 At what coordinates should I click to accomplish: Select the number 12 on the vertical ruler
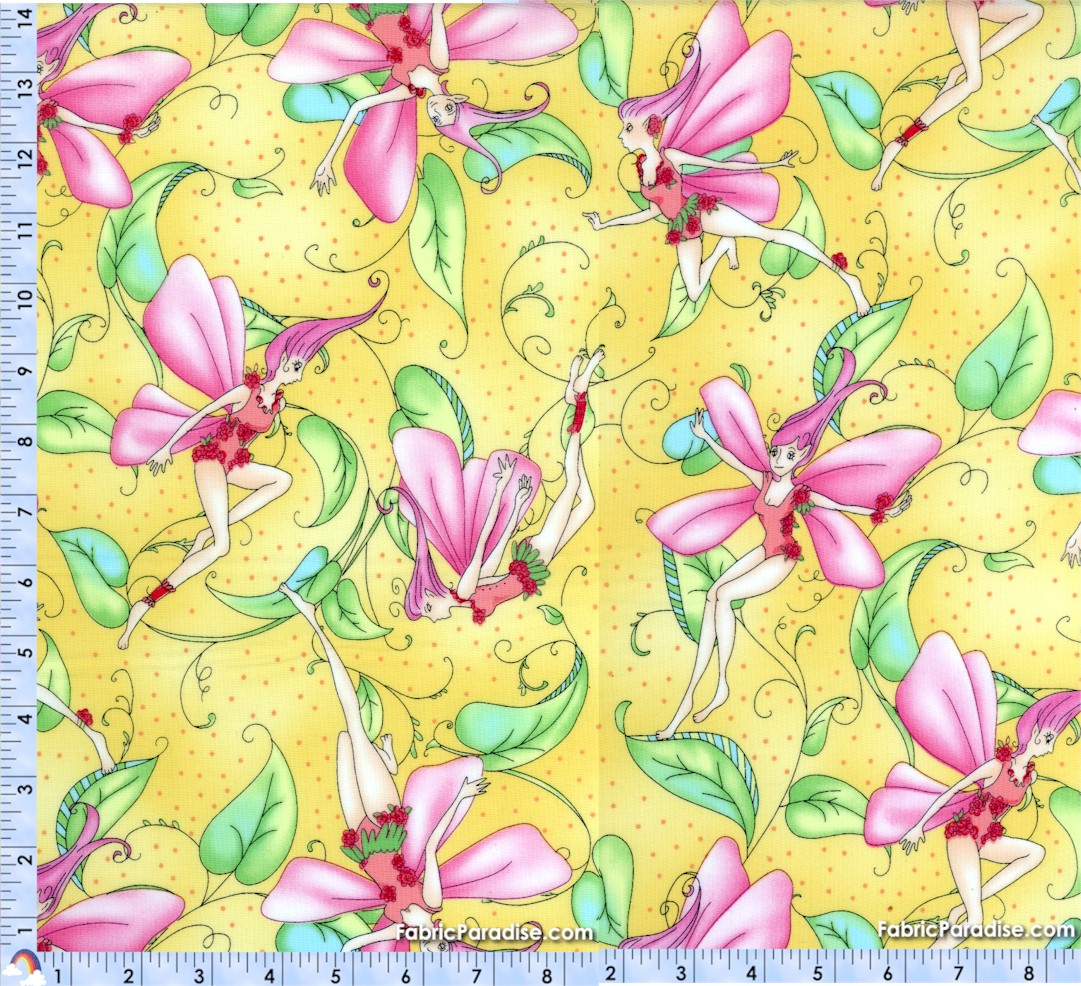(x=26, y=159)
